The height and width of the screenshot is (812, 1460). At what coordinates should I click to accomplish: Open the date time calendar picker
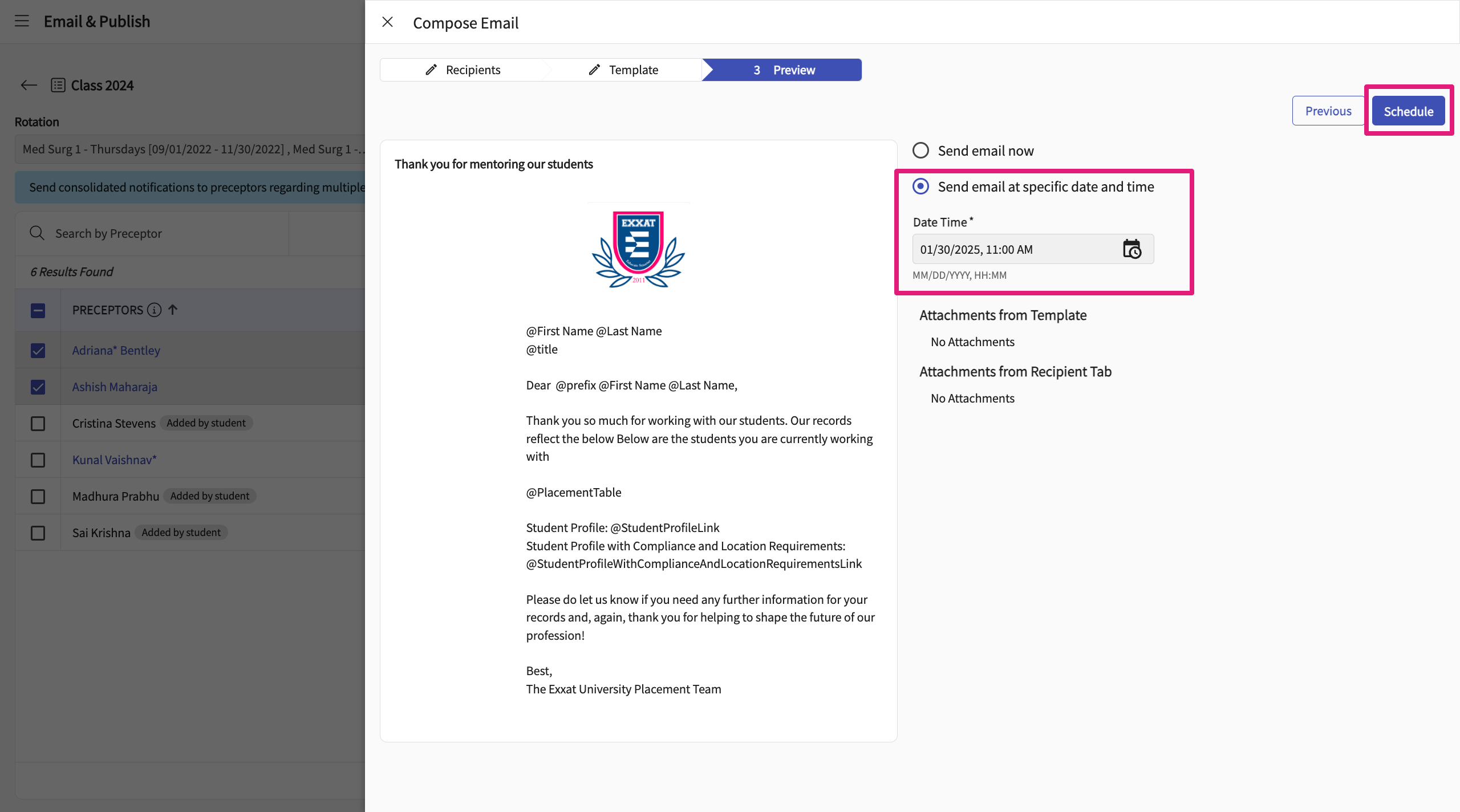pos(1131,249)
